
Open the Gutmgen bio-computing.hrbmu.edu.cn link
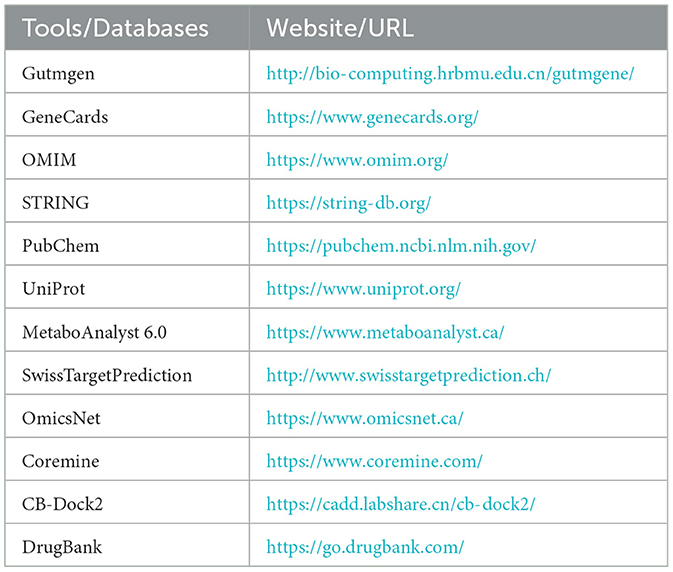(450, 74)
